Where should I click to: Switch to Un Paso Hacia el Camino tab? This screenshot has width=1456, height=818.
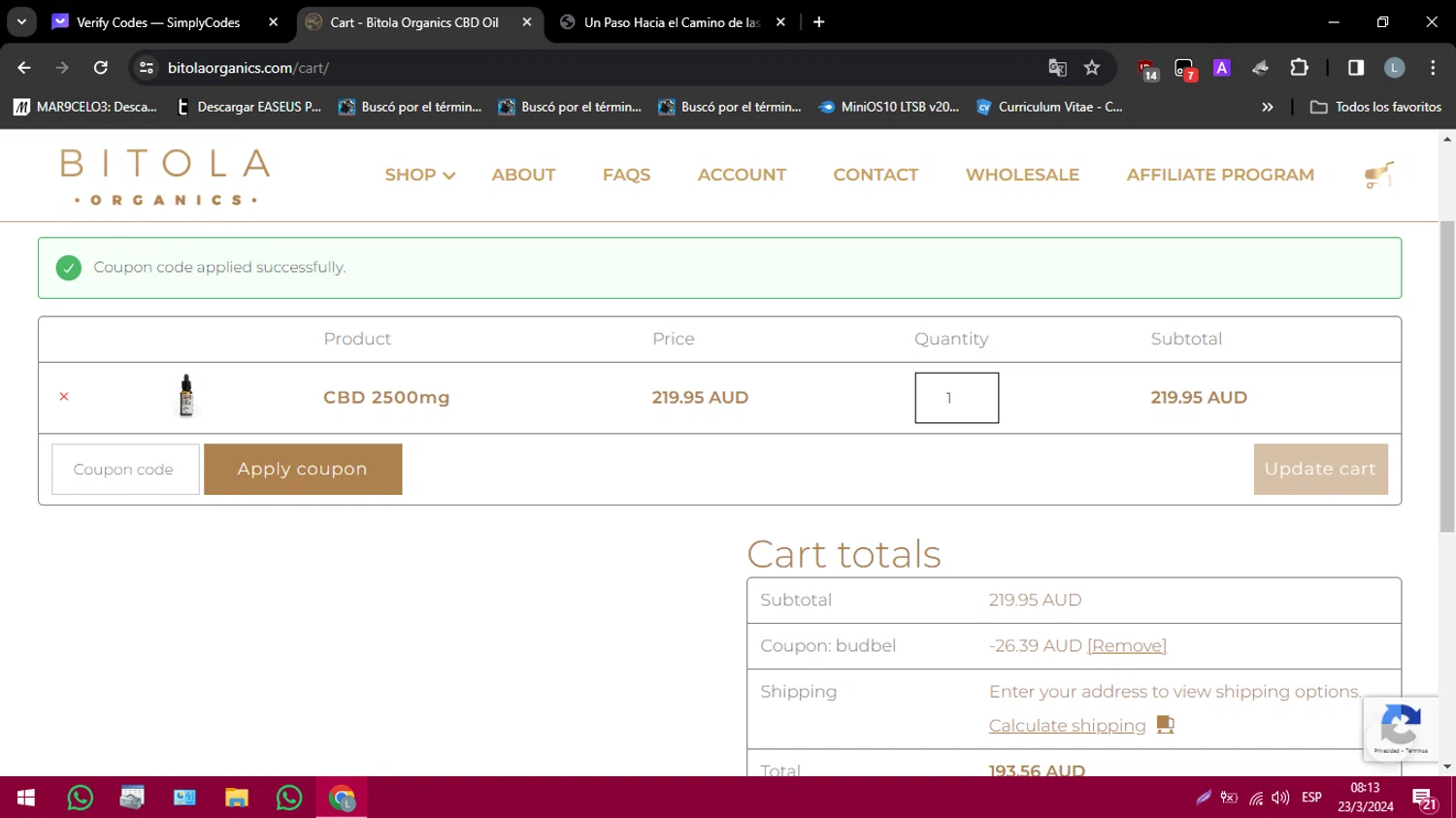point(672,22)
